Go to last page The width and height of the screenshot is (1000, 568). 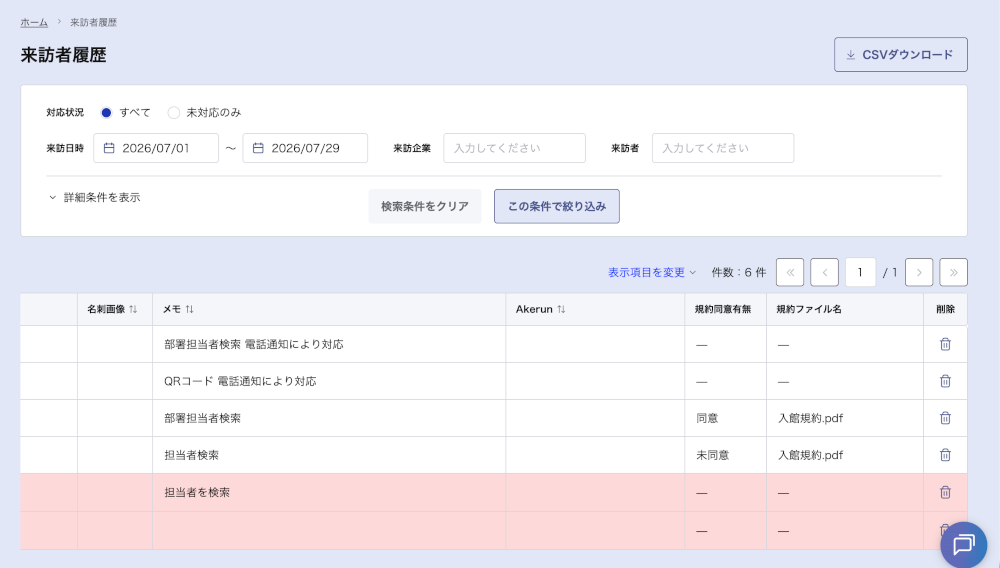(x=953, y=272)
